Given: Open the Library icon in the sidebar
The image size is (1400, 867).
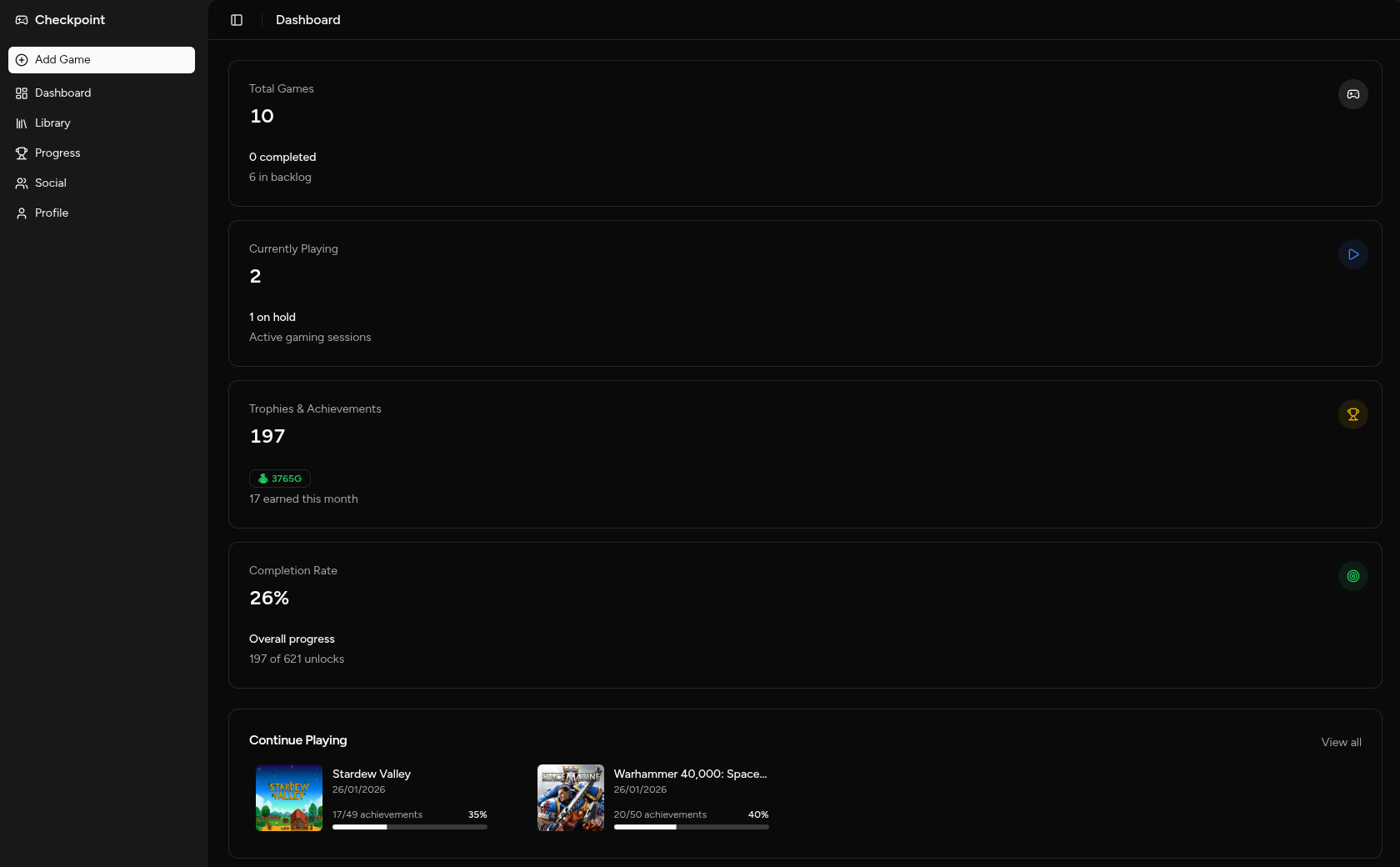Looking at the screenshot, I should click(21, 123).
